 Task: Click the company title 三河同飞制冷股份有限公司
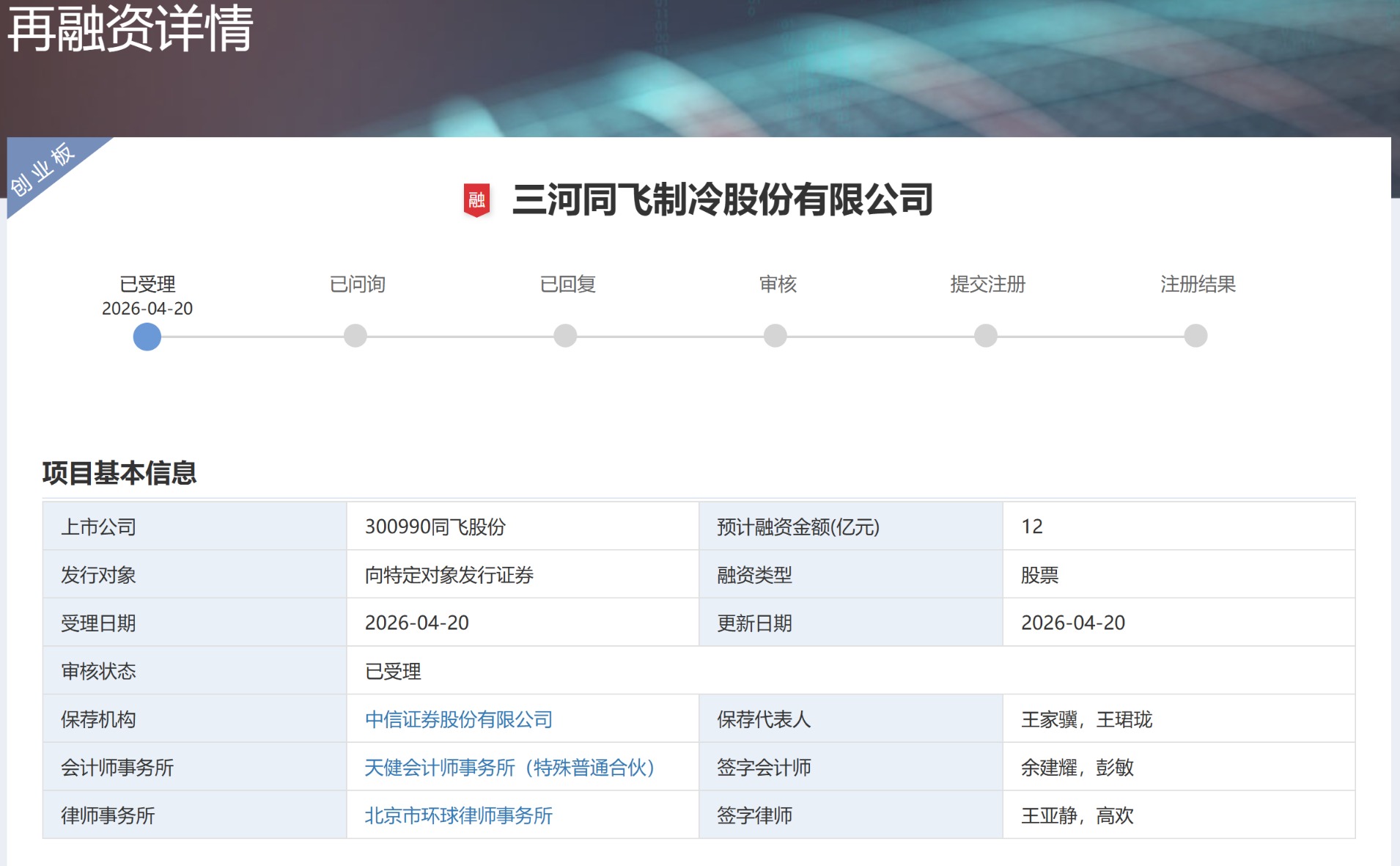[x=722, y=199]
